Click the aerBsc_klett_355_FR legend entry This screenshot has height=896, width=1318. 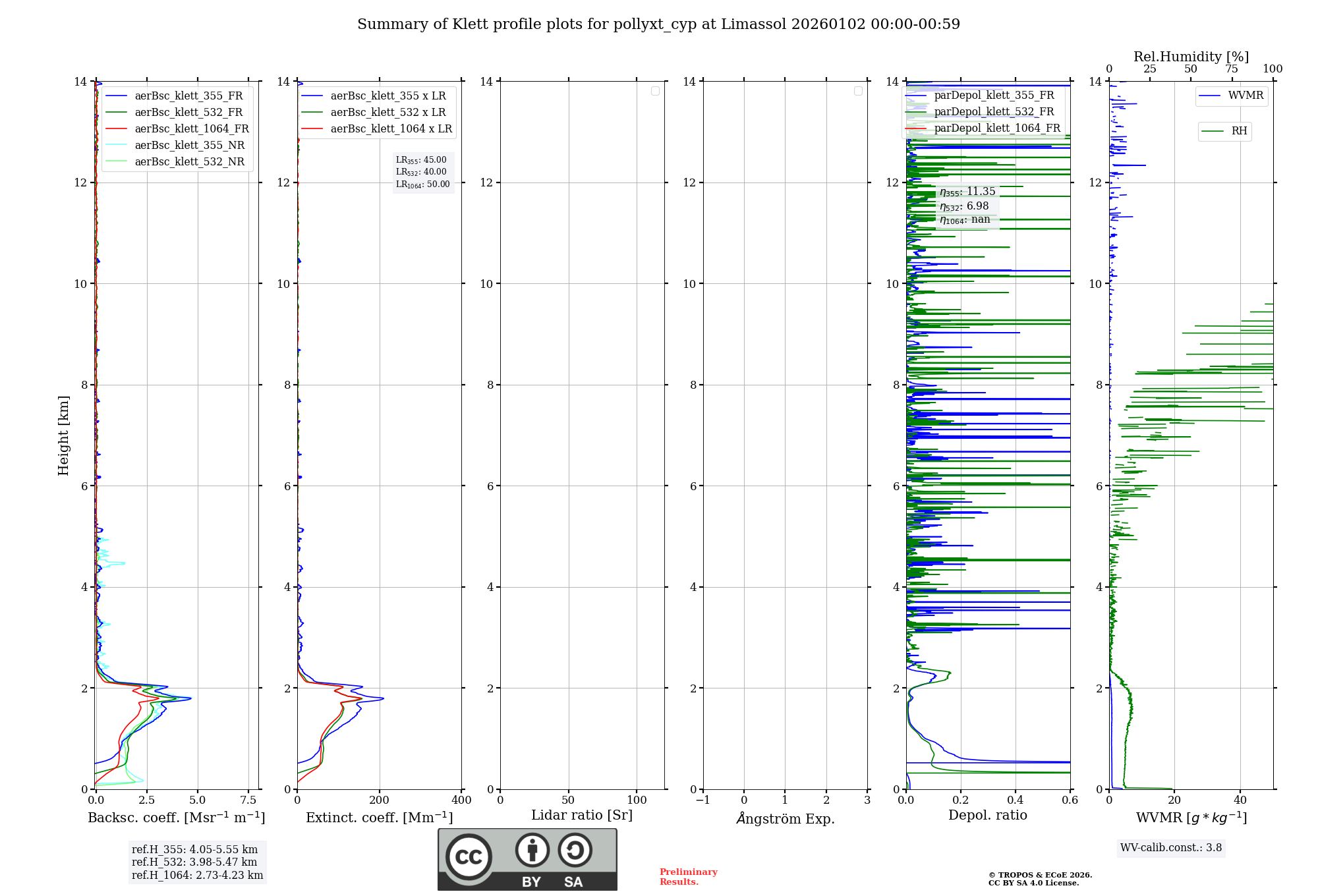188,96
